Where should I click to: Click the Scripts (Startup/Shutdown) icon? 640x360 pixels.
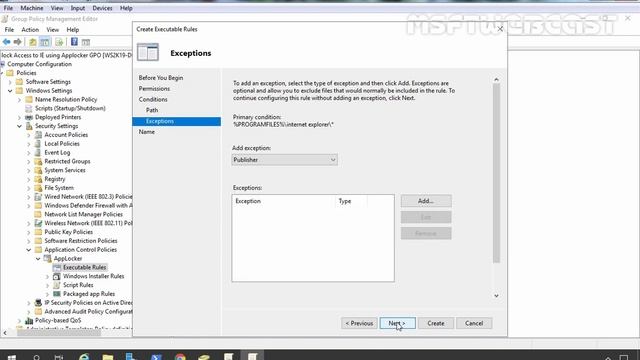point(29,108)
